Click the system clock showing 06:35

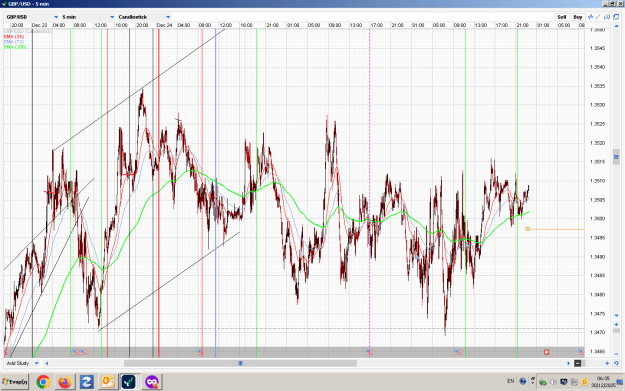click(x=603, y=378)
